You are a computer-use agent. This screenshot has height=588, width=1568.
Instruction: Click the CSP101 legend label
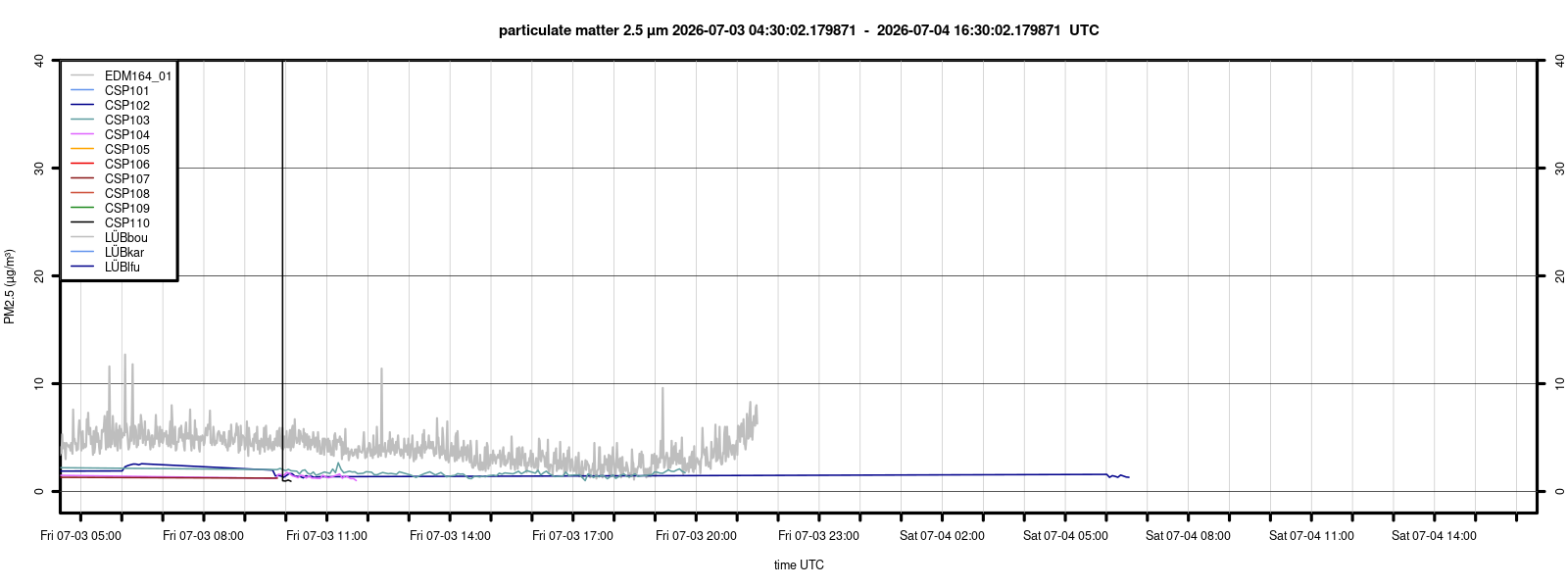[x=127, y=90]
